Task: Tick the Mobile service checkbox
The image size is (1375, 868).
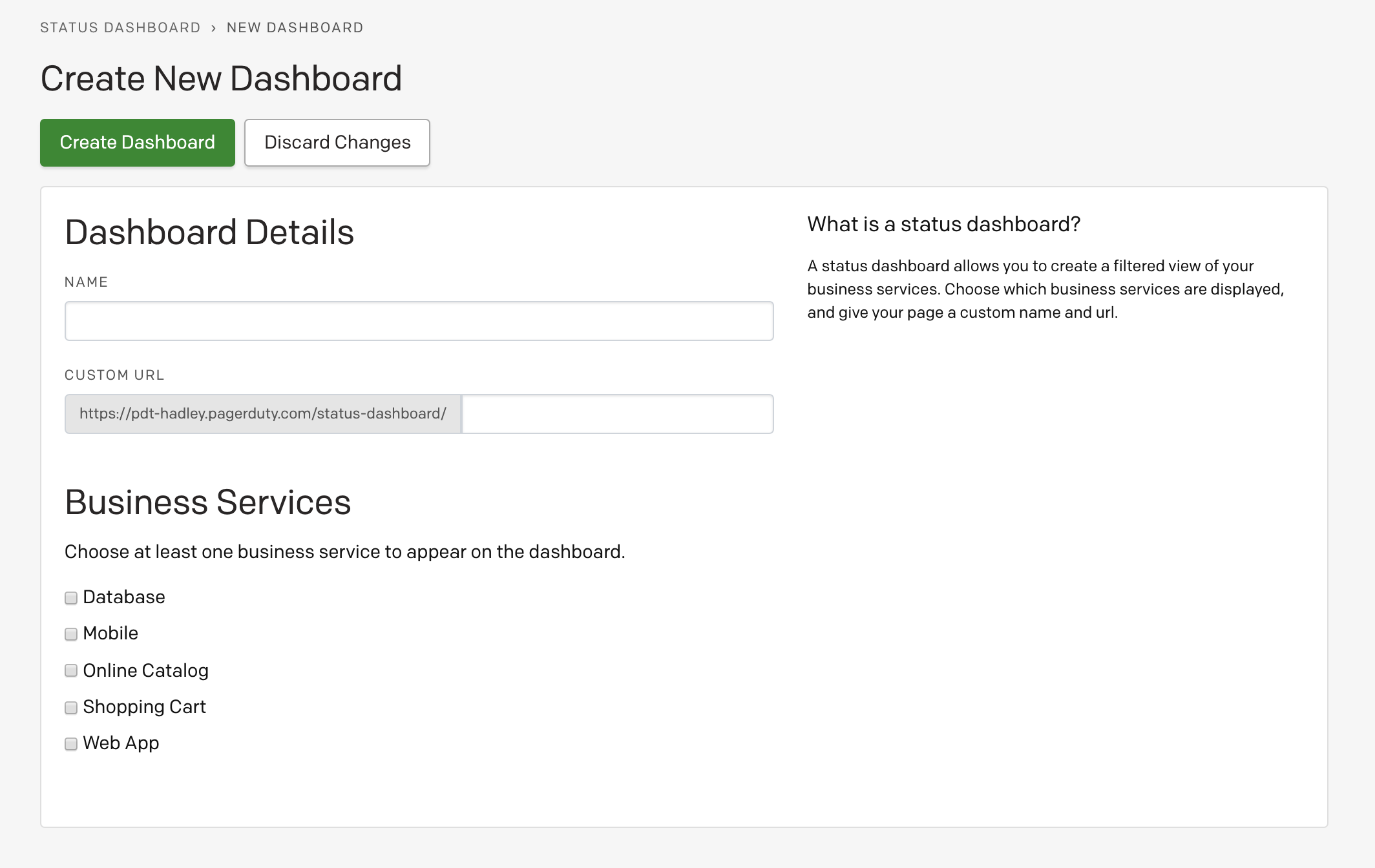Action: coord(71,634)
